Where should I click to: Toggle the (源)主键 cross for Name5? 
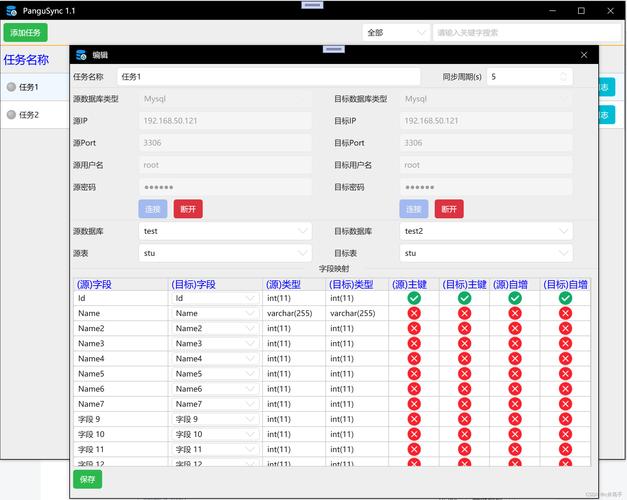(x=414, y=374)
